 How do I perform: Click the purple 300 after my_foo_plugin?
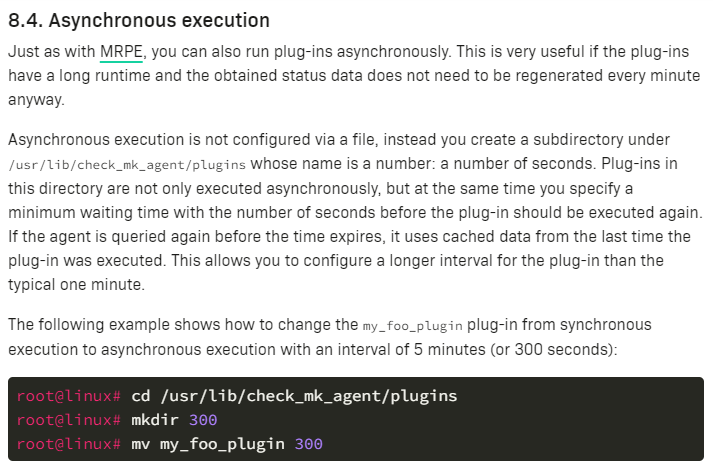(309, 444)
